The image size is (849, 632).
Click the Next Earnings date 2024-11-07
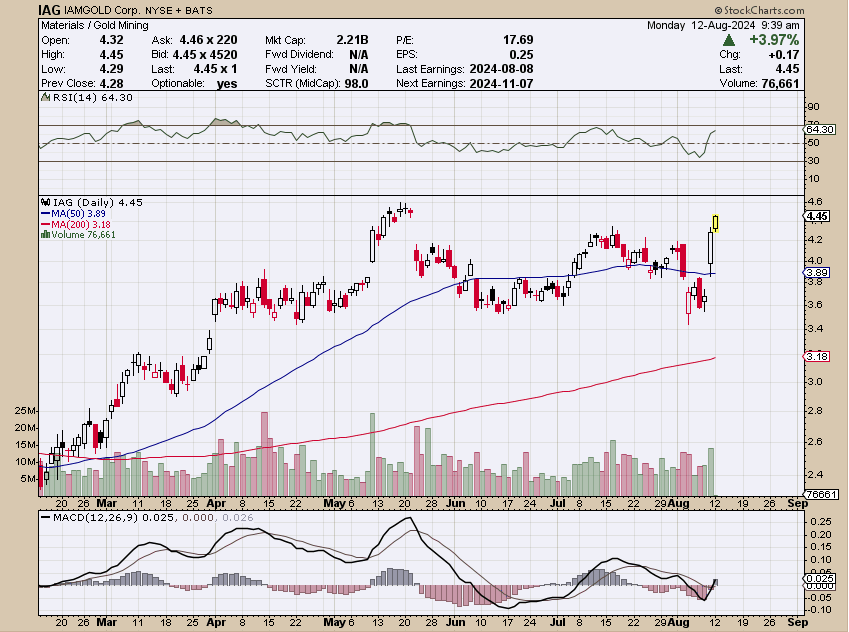[x=501, y=83]
